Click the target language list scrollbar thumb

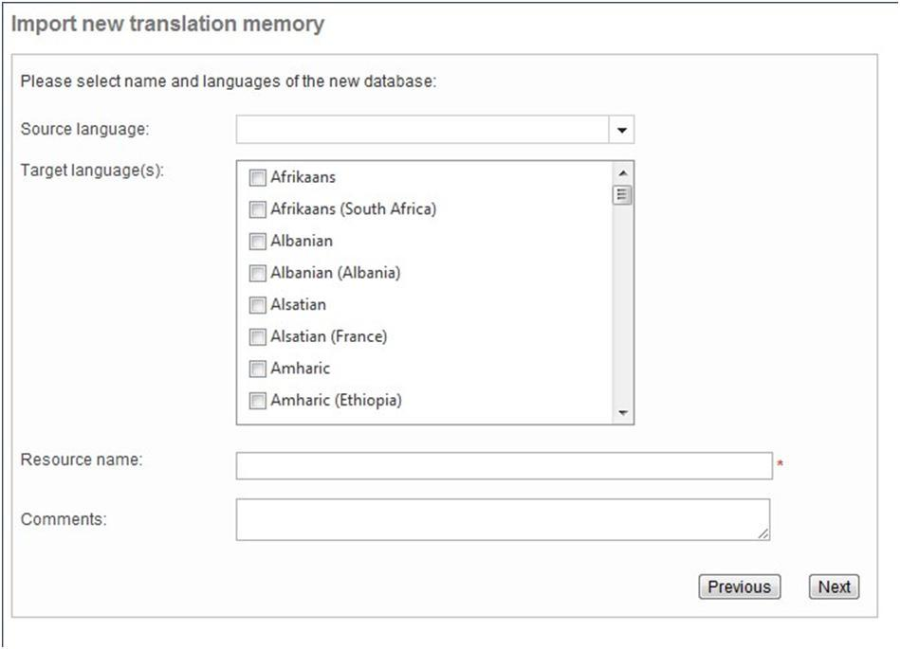coord(623,194)
